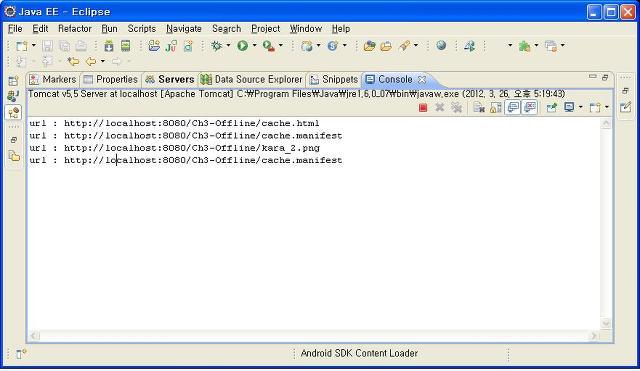The width and height of the screenshot is (640, 371).
Task: Click the Save All icon
Action: [x=64, y=46]
